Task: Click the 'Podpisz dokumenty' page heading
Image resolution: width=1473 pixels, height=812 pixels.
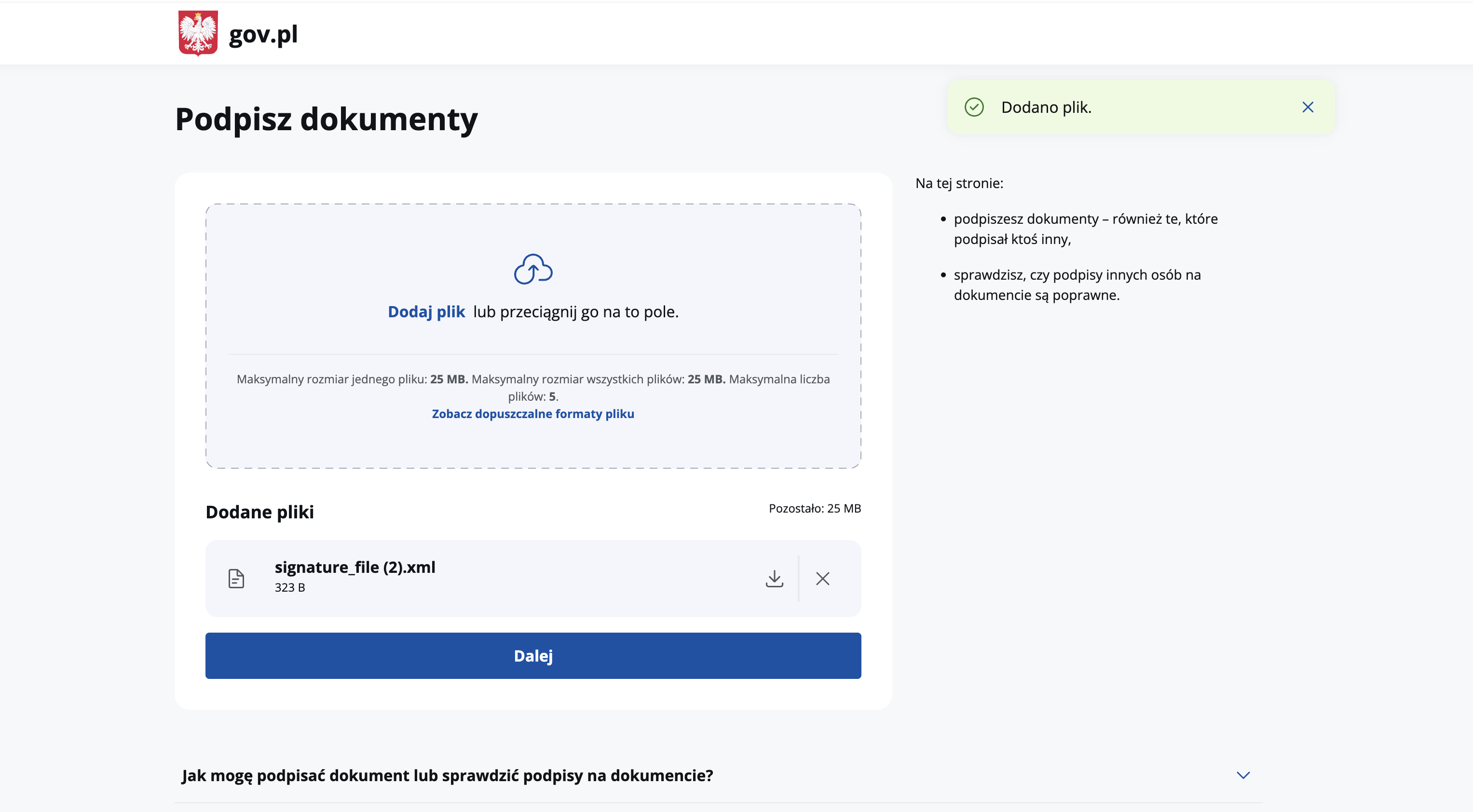Action: [326, 120]
